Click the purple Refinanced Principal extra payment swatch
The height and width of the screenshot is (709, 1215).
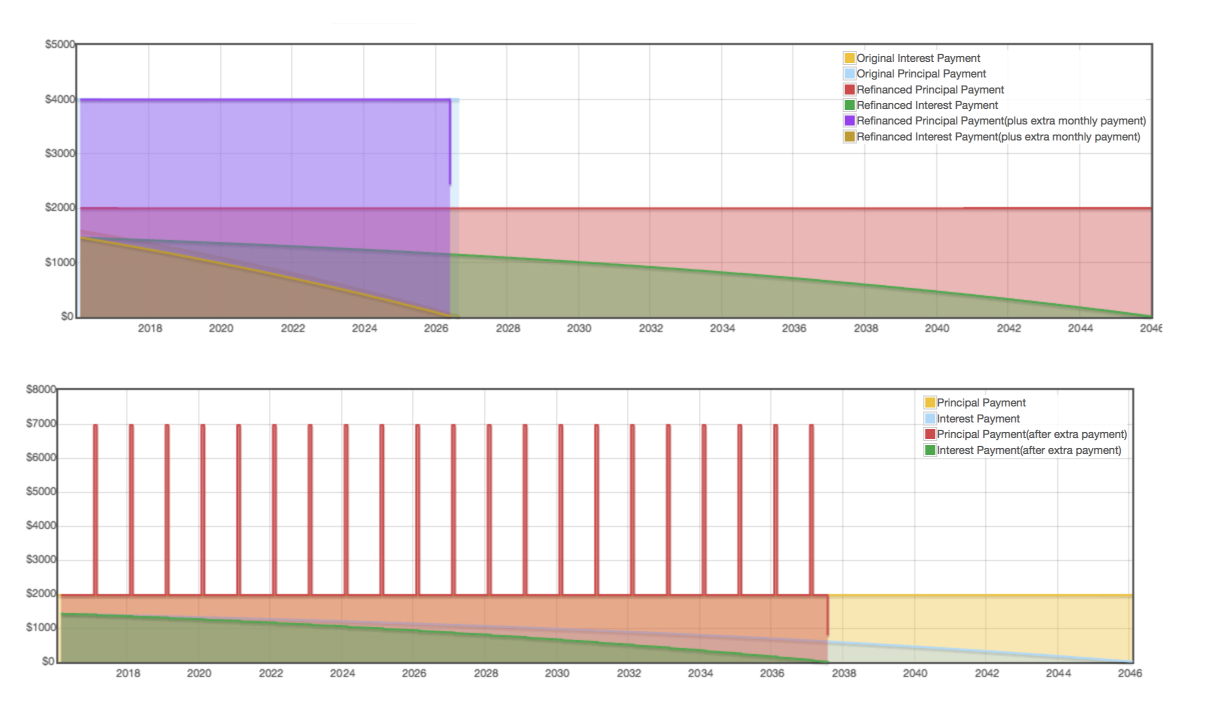[850, 121]
